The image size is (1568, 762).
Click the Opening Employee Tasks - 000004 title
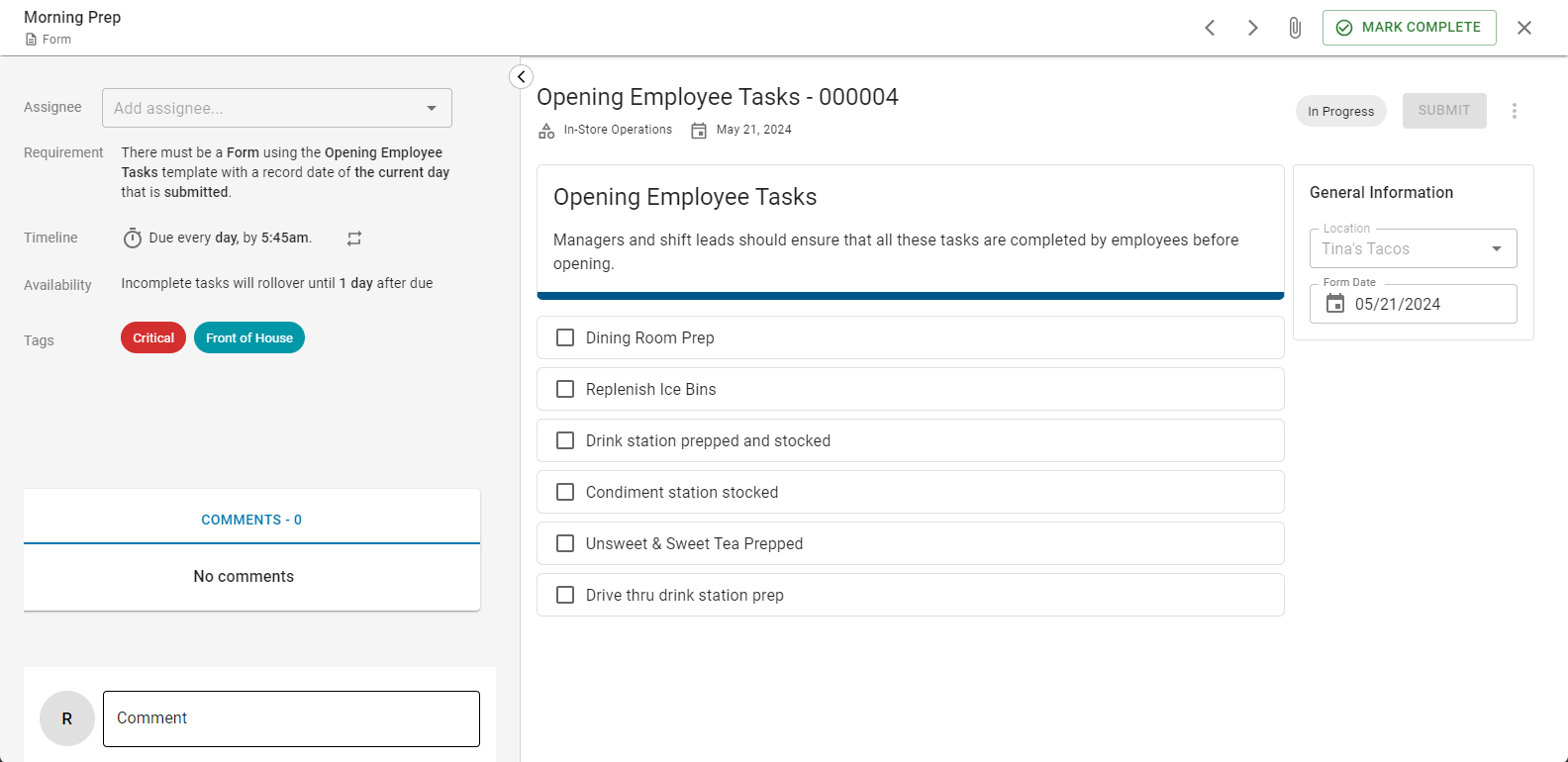click(x=718, y=97)
